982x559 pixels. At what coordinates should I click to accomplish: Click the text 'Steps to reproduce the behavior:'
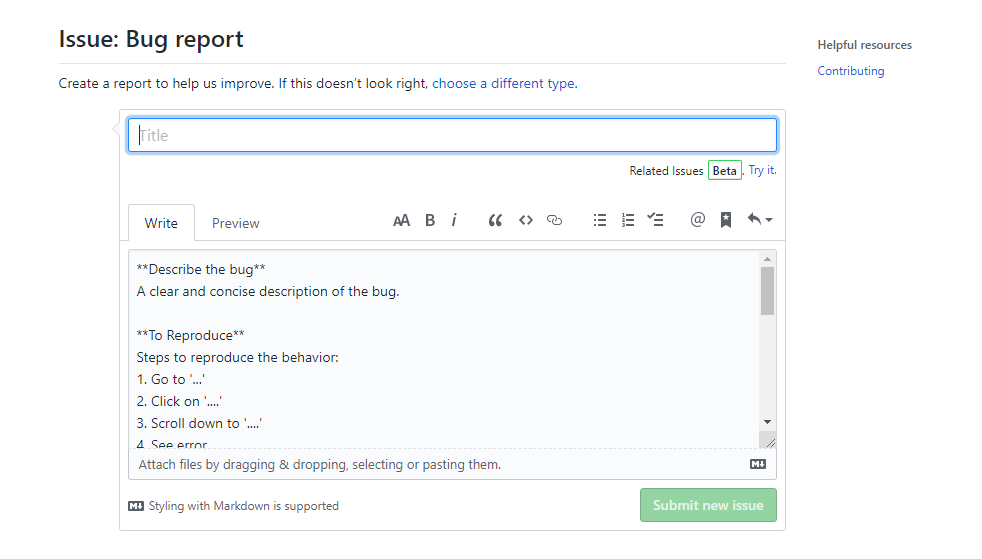tap(237, 357)
